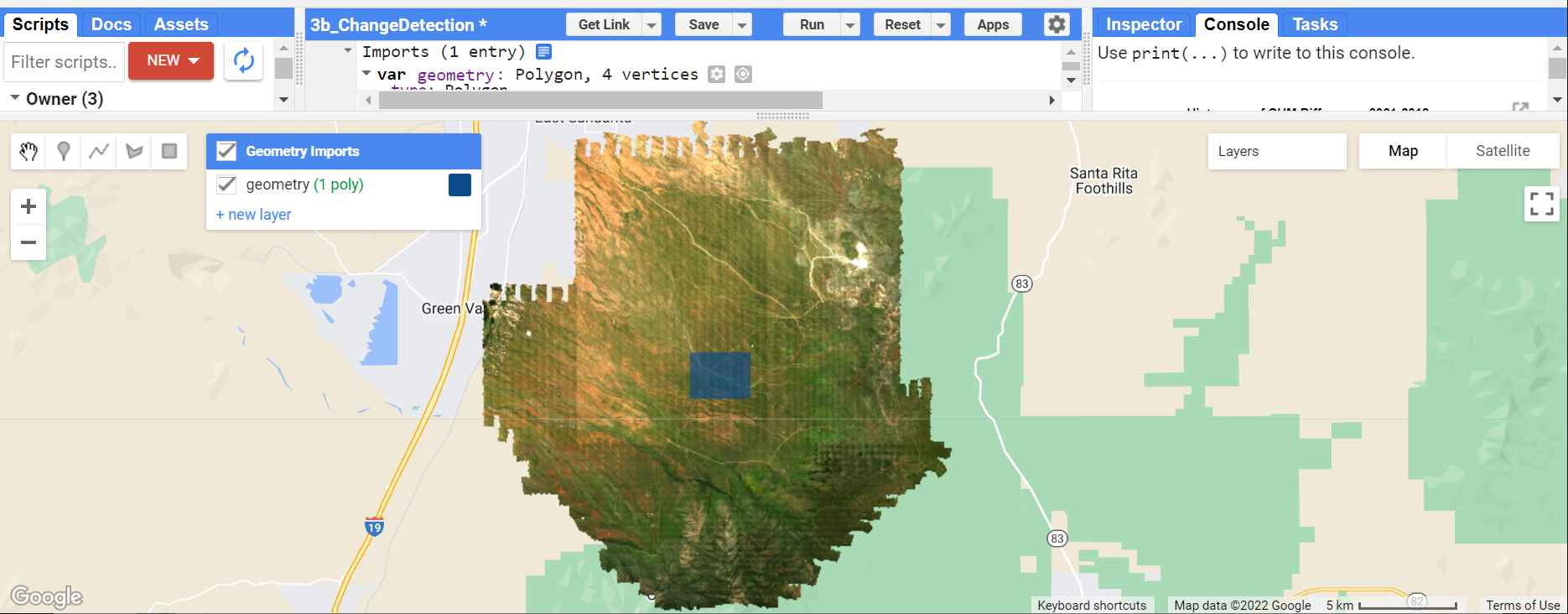Zoom in on the map
This screenshot has height=614, width=1568.
tap(29, 206)
